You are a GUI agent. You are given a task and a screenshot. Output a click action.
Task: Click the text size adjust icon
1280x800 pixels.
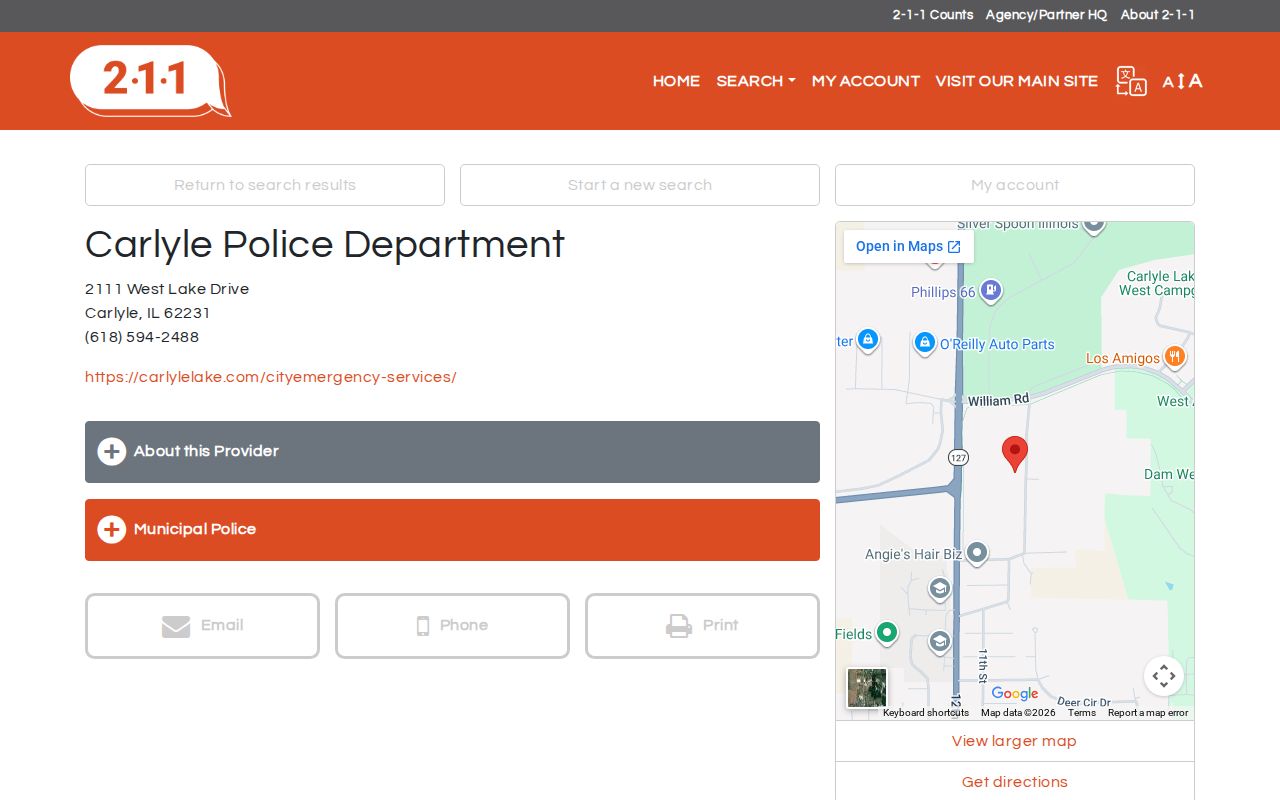[1182, 81]
